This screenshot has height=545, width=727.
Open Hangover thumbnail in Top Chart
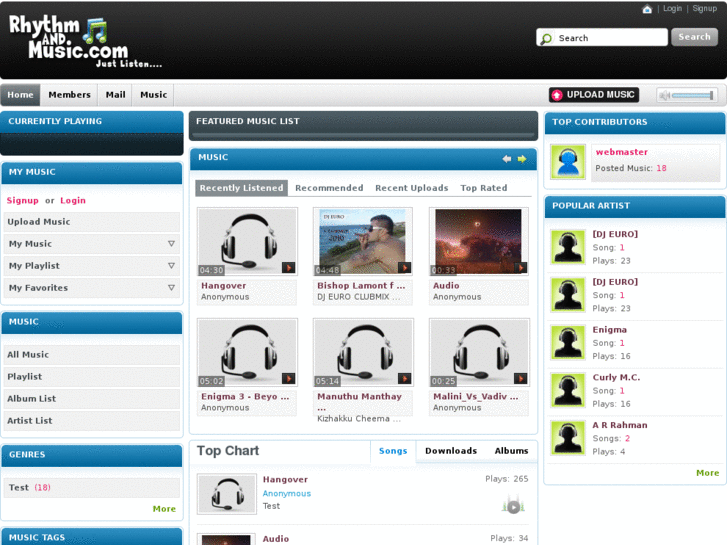227,494
